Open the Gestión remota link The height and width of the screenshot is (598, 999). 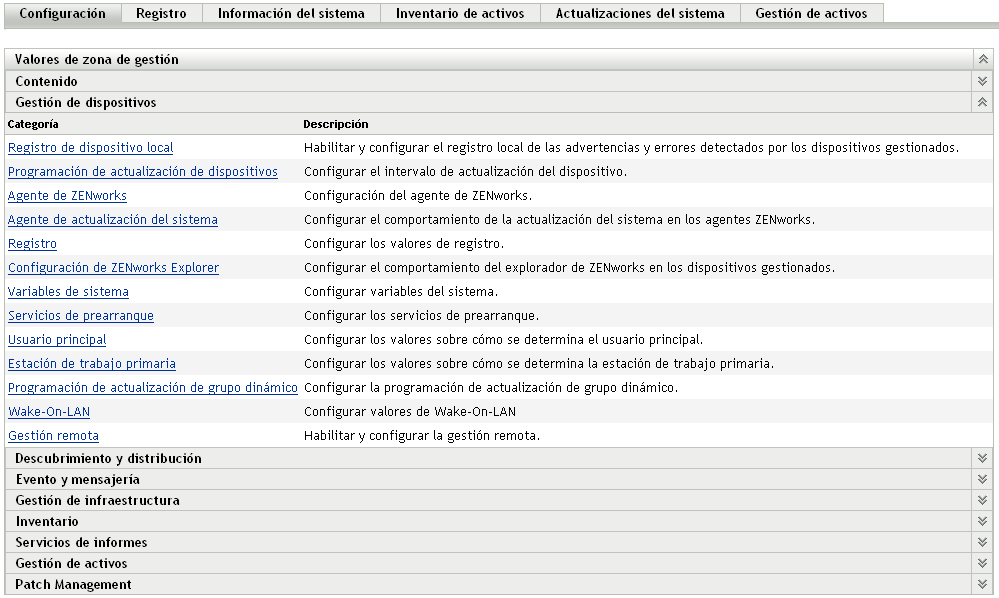pyautogui.click(x=54, y=436)
